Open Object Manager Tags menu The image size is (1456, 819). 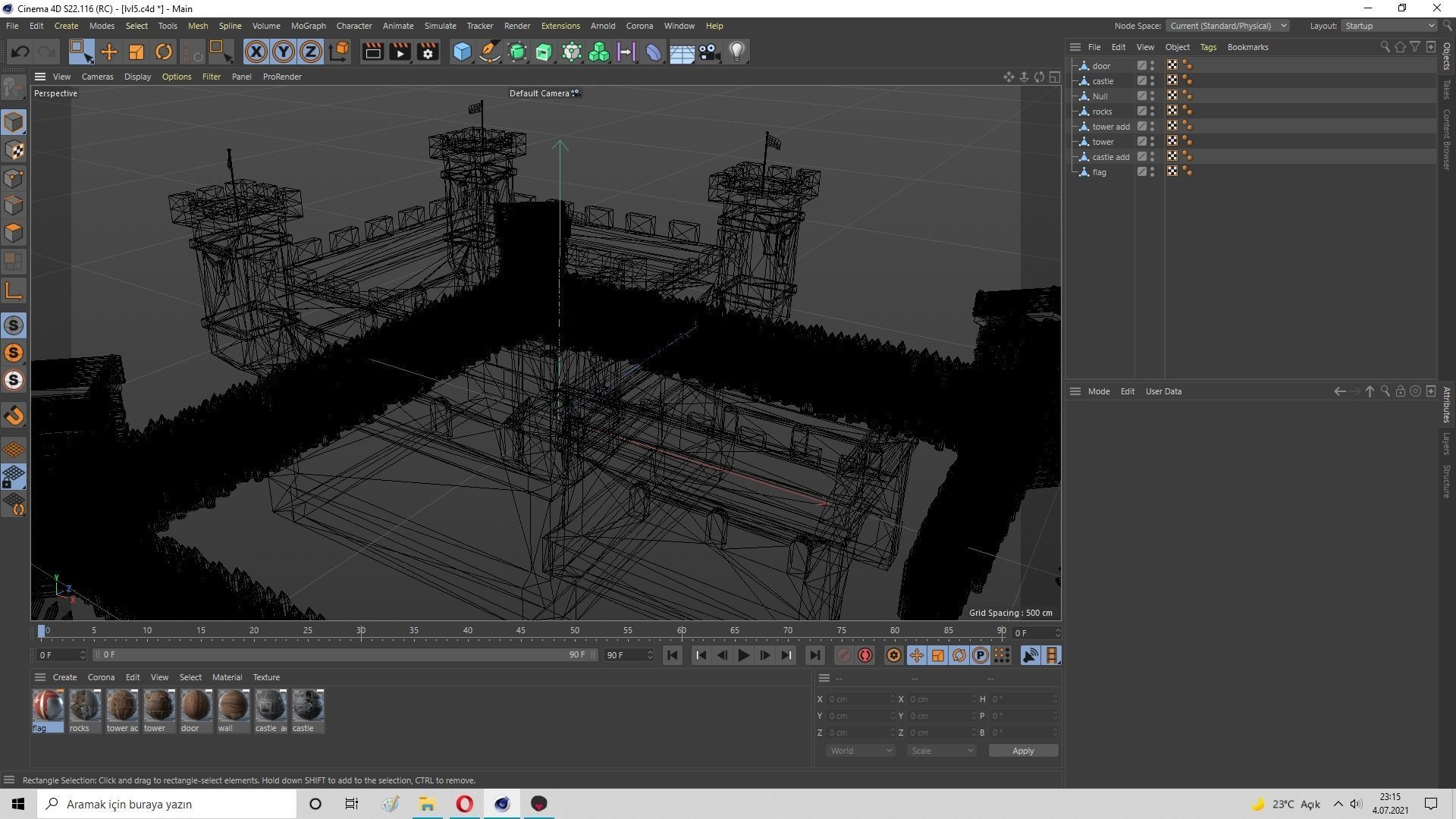[x=1208, y=47]
